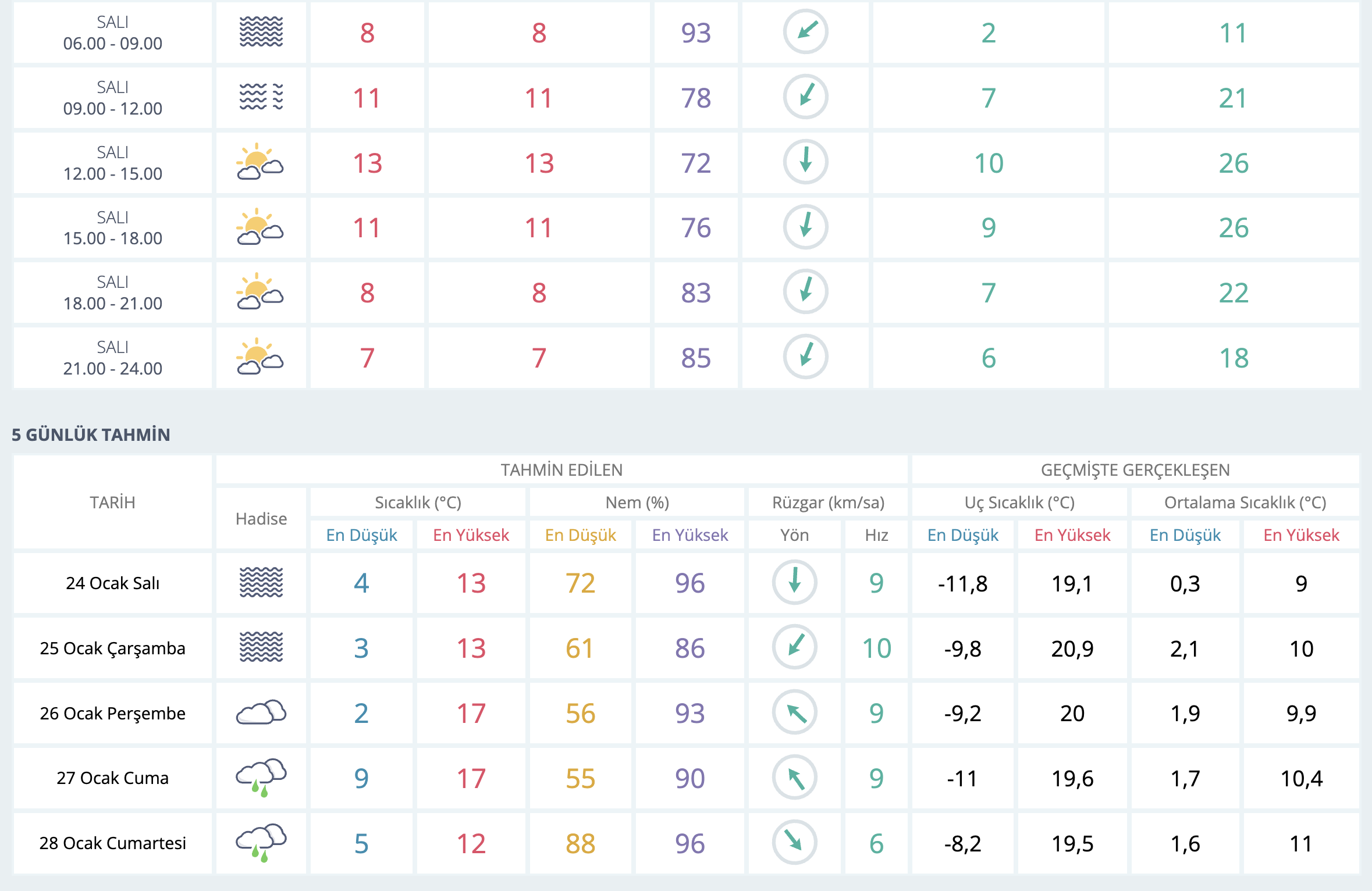1372x891 pixels.
Task: Click wind direction arrow for Salı 06.00 - 09.00
Action: [805, 32]
